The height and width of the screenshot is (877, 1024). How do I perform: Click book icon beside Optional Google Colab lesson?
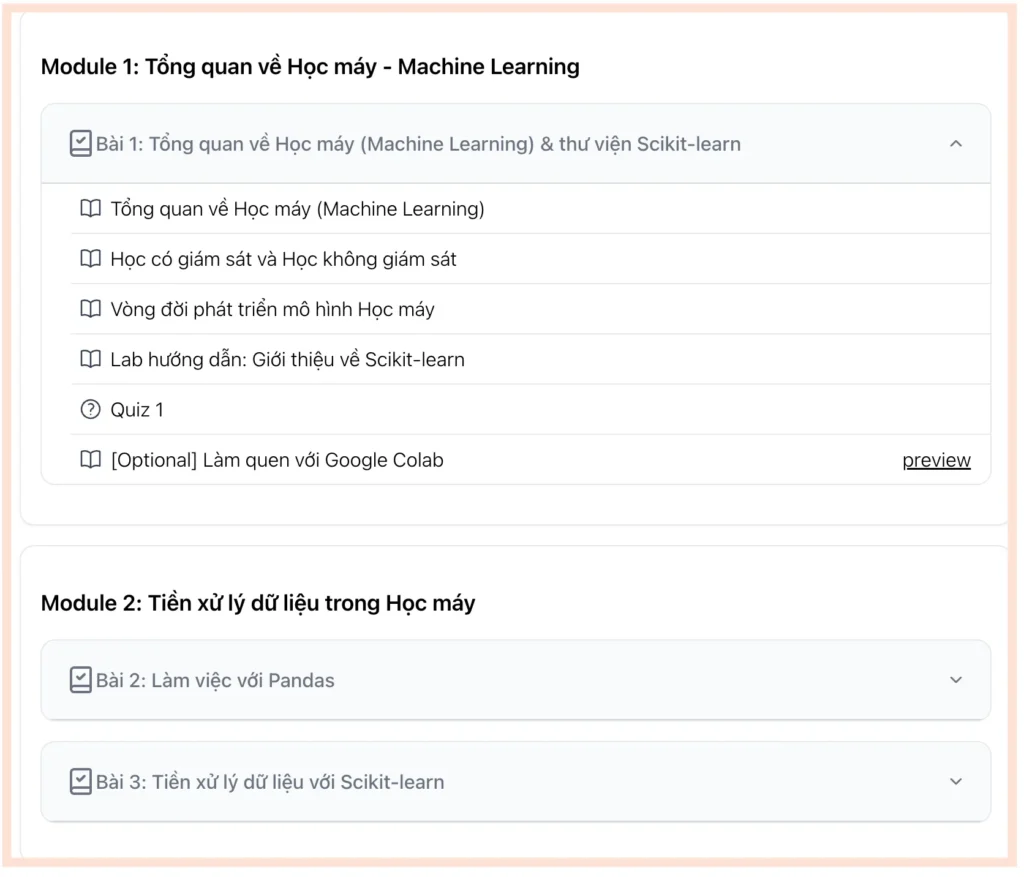tap(90, 460)
